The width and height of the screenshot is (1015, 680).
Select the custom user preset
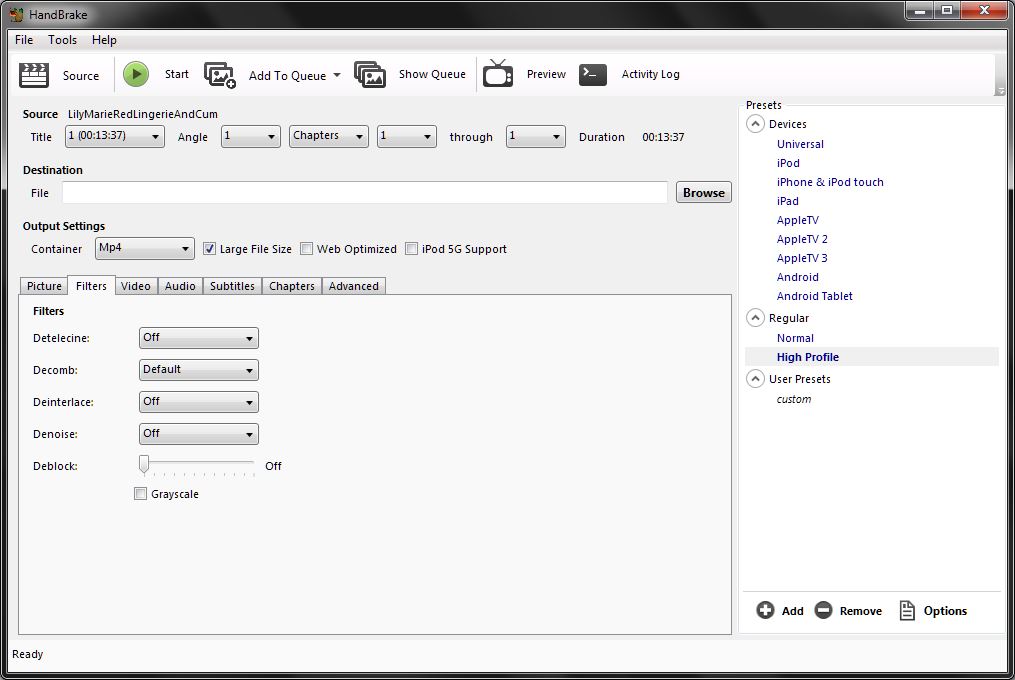[794, 399]
